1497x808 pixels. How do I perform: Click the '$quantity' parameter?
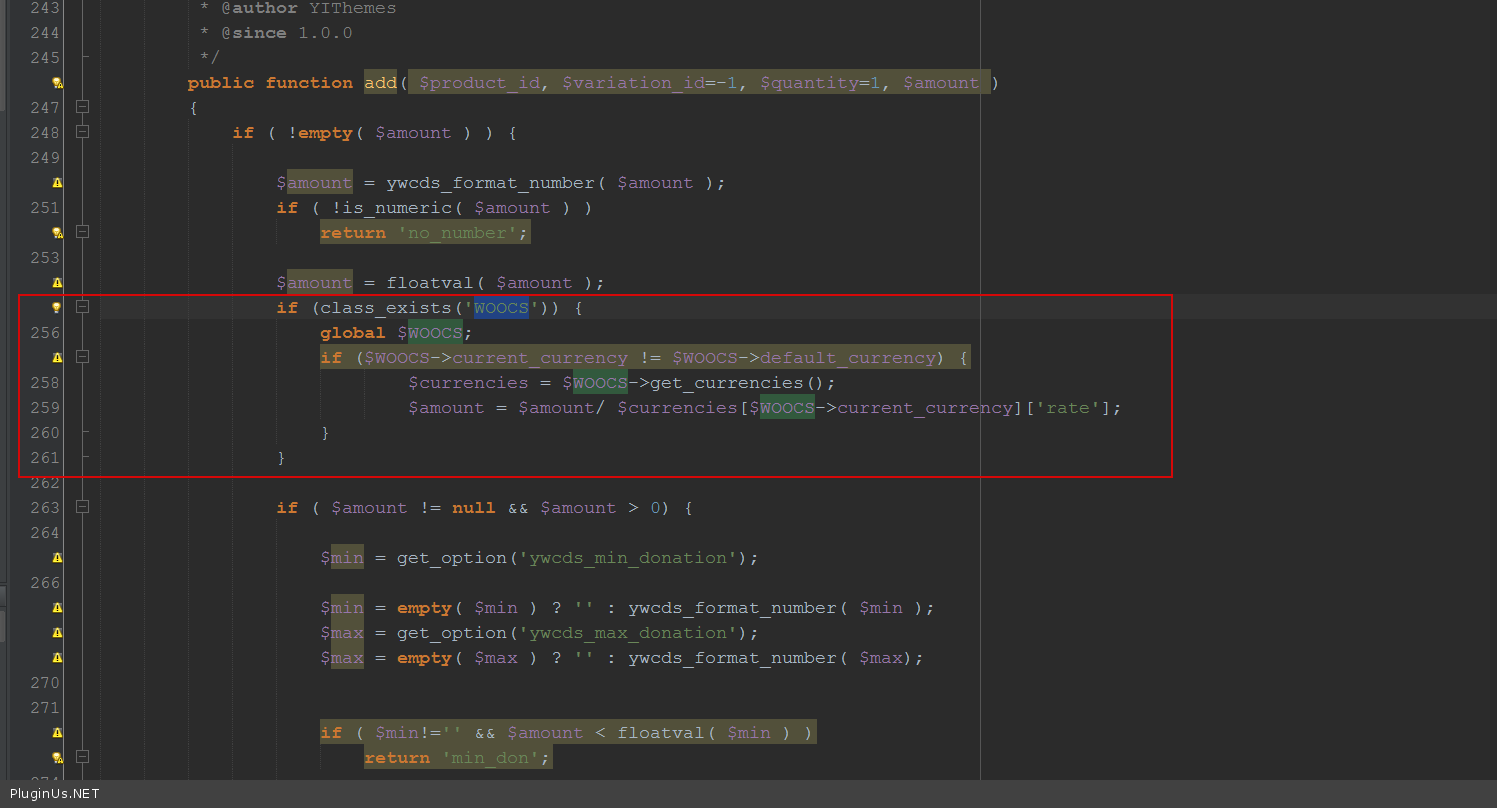click(809, 83)
